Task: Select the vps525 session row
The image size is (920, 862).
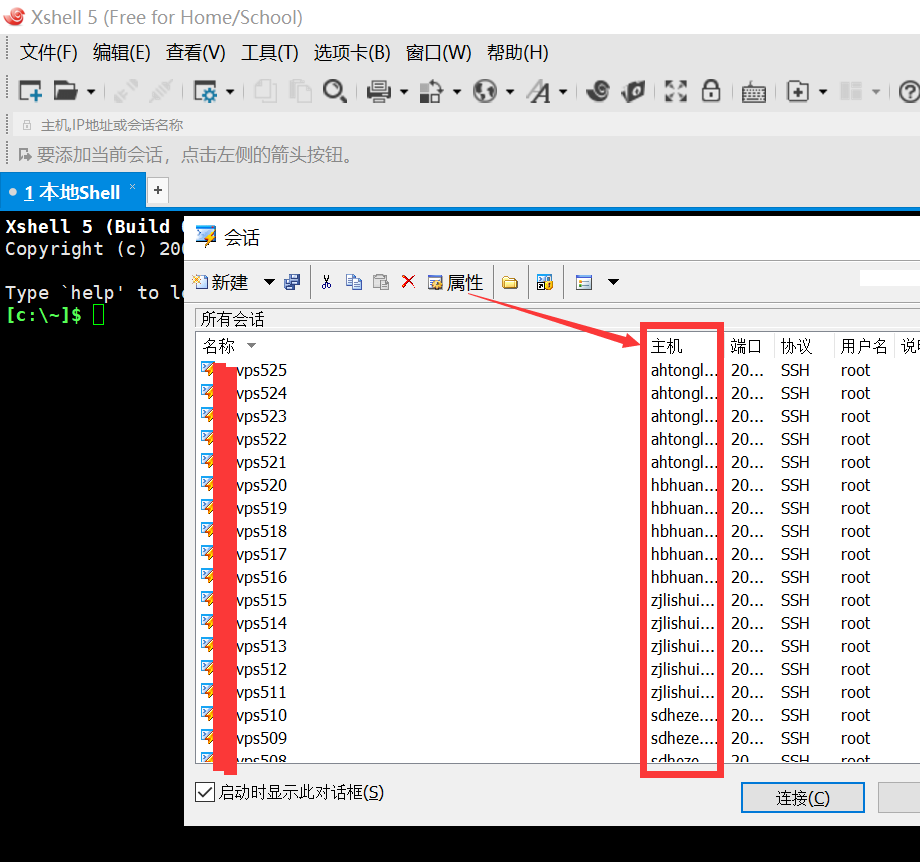Action: click(557, 370)
